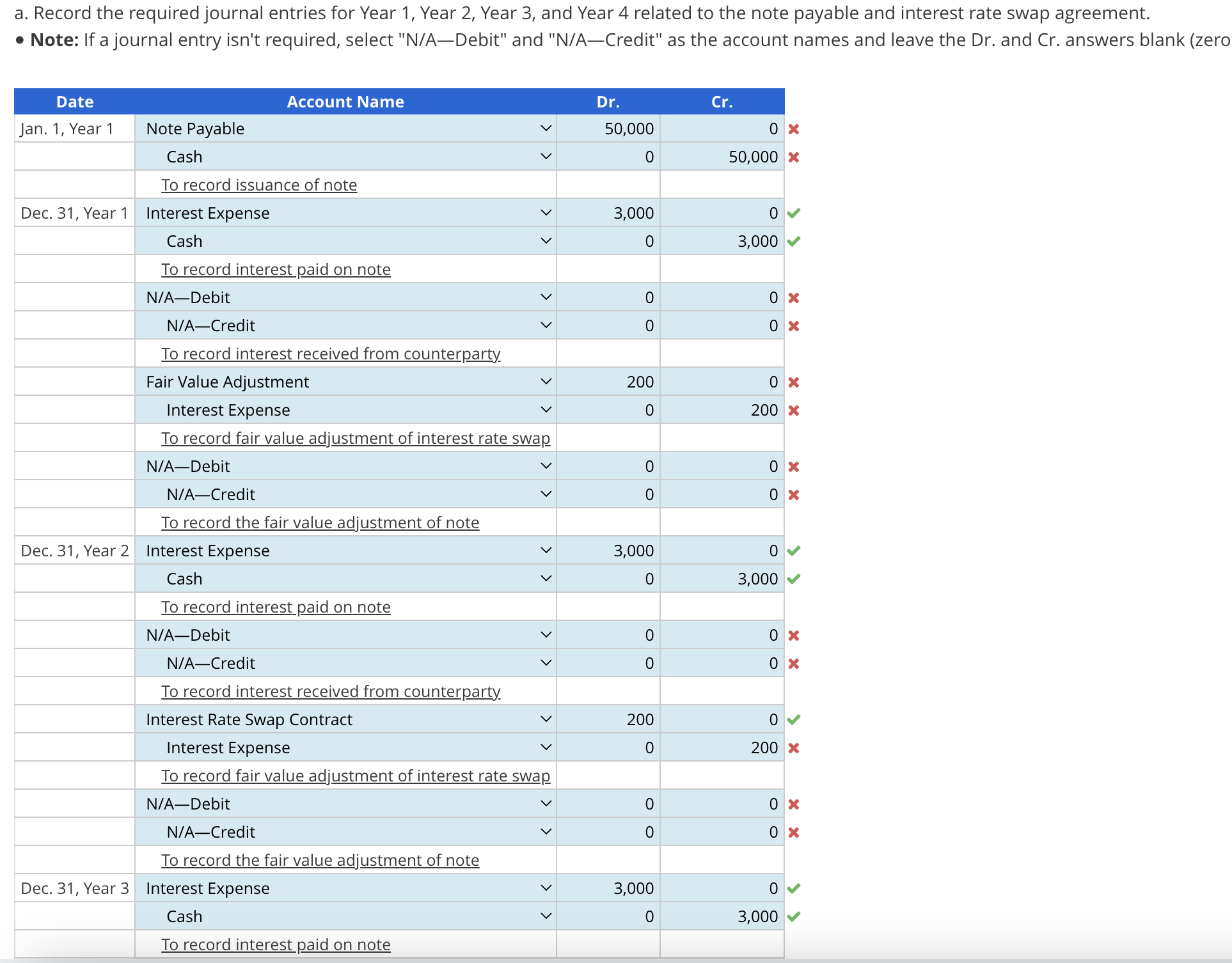Click the To record issuance of note link
This screenshot has height=963, width=1232.
point(259,185)
